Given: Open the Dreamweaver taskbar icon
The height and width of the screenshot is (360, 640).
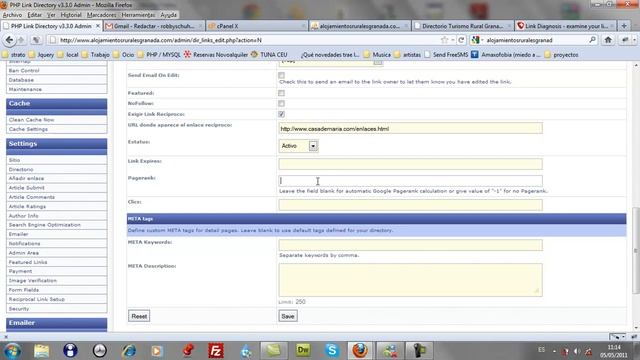Looking at the screenshot, I should [x=303, y=350].
